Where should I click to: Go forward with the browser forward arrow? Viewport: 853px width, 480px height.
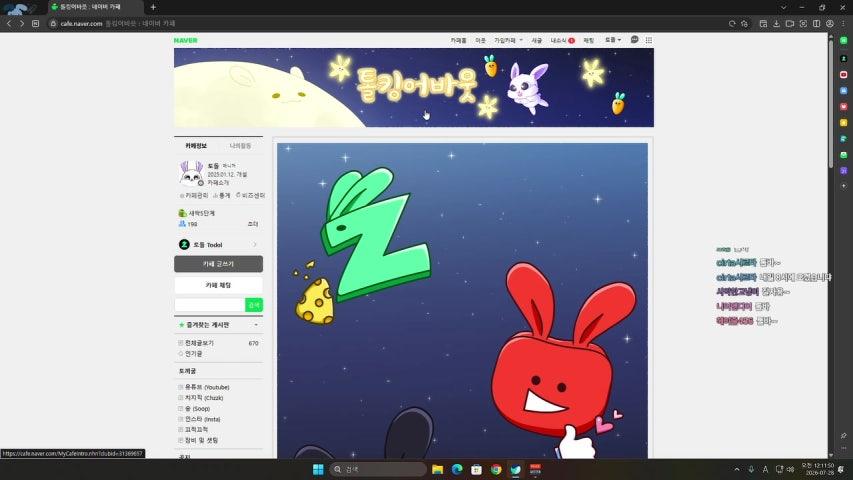(22, 23)
